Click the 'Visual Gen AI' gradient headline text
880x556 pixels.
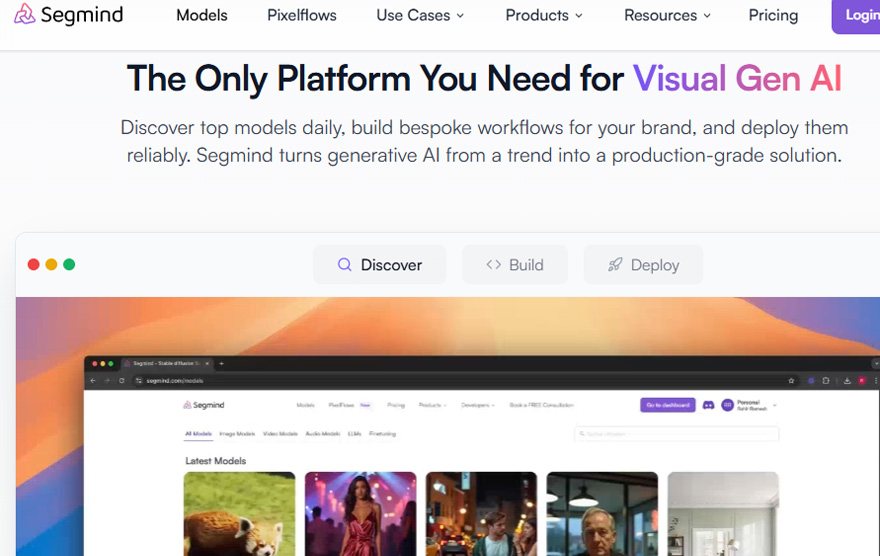[737, 78]
